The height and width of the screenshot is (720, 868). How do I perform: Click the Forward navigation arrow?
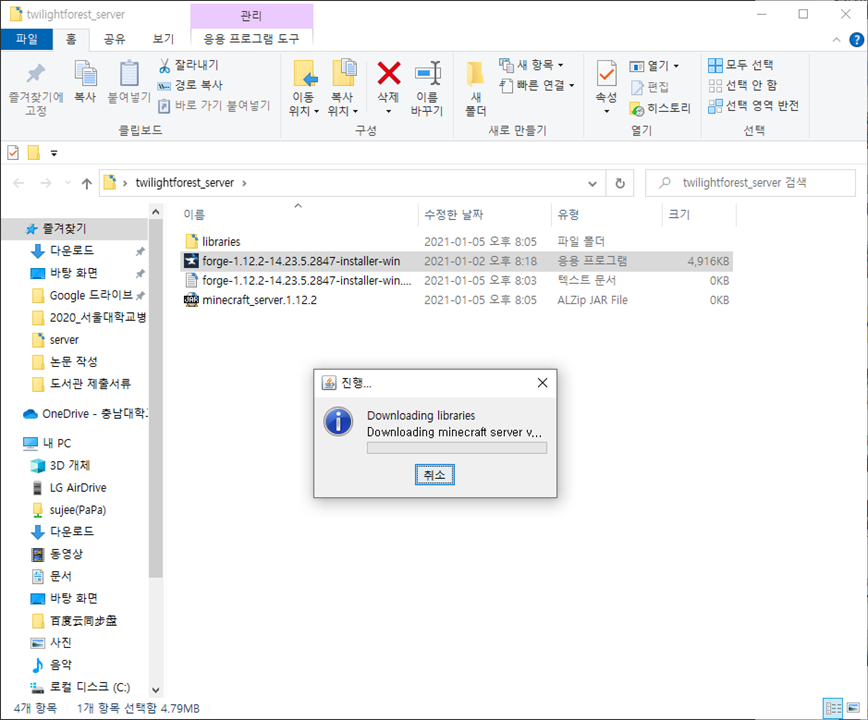pyautogui.click(x=46, y=183)
